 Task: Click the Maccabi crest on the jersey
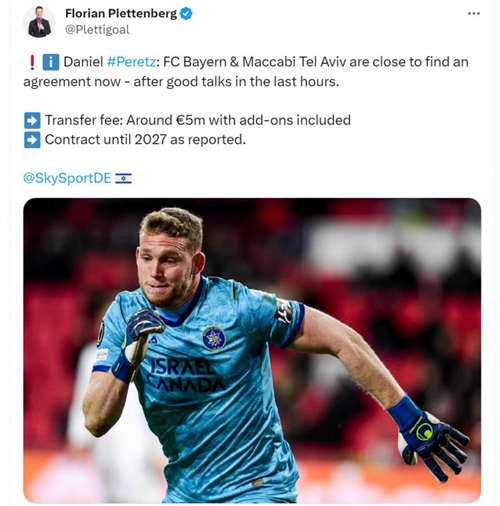(213, 338)
